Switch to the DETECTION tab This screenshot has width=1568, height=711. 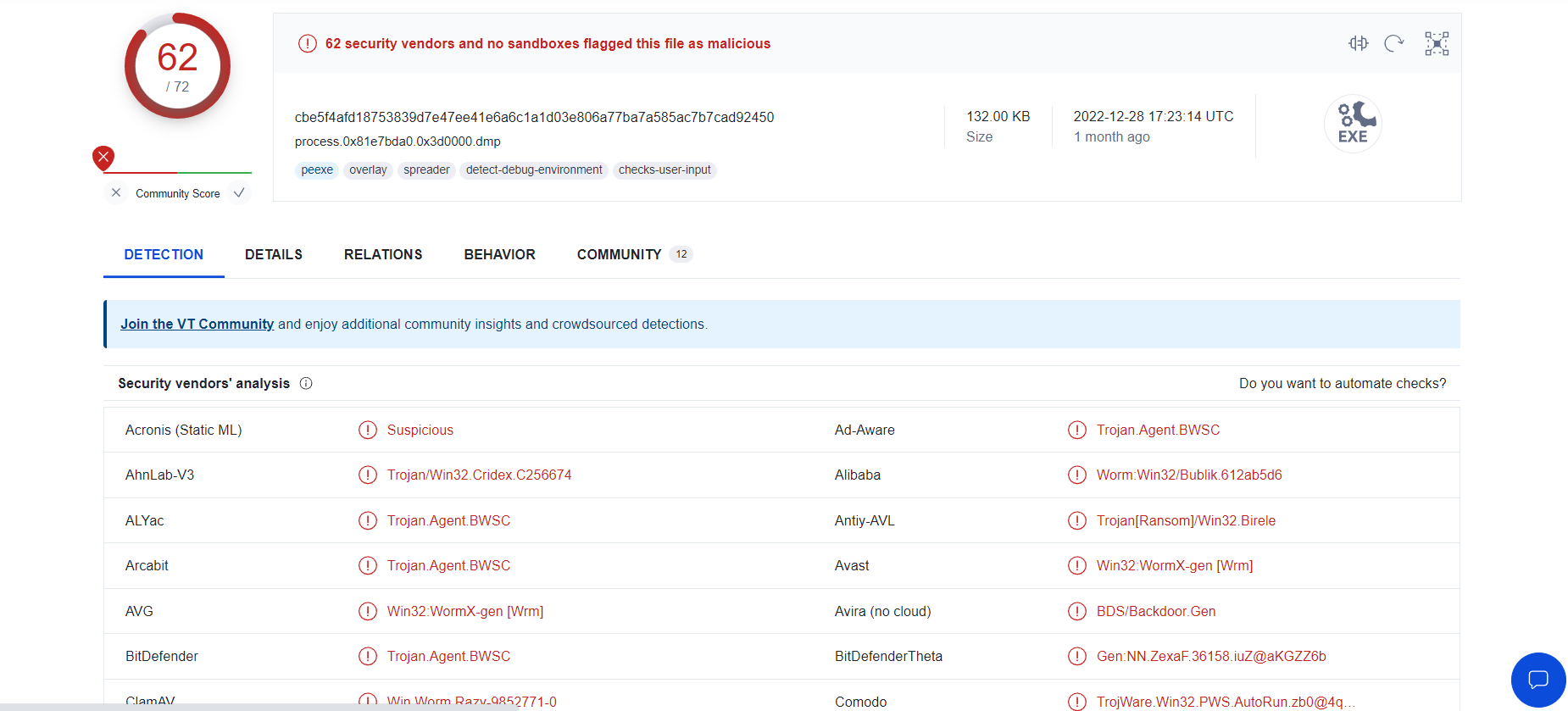click(x=164, y=254)
